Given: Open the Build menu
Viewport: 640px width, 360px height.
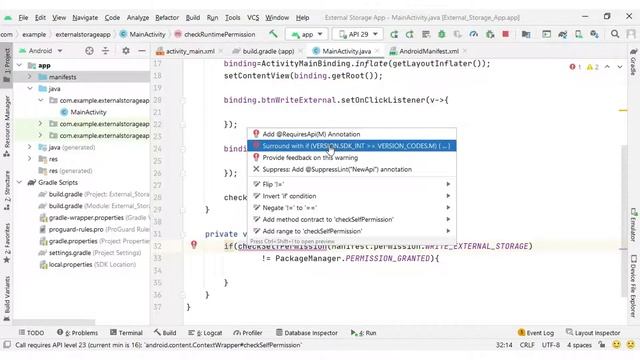Looking at the screenshot, I should coord(193,18).
